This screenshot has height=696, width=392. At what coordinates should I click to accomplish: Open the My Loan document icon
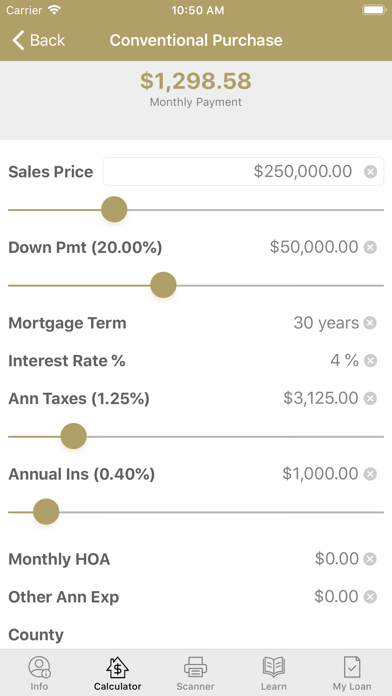coord(352,667)
